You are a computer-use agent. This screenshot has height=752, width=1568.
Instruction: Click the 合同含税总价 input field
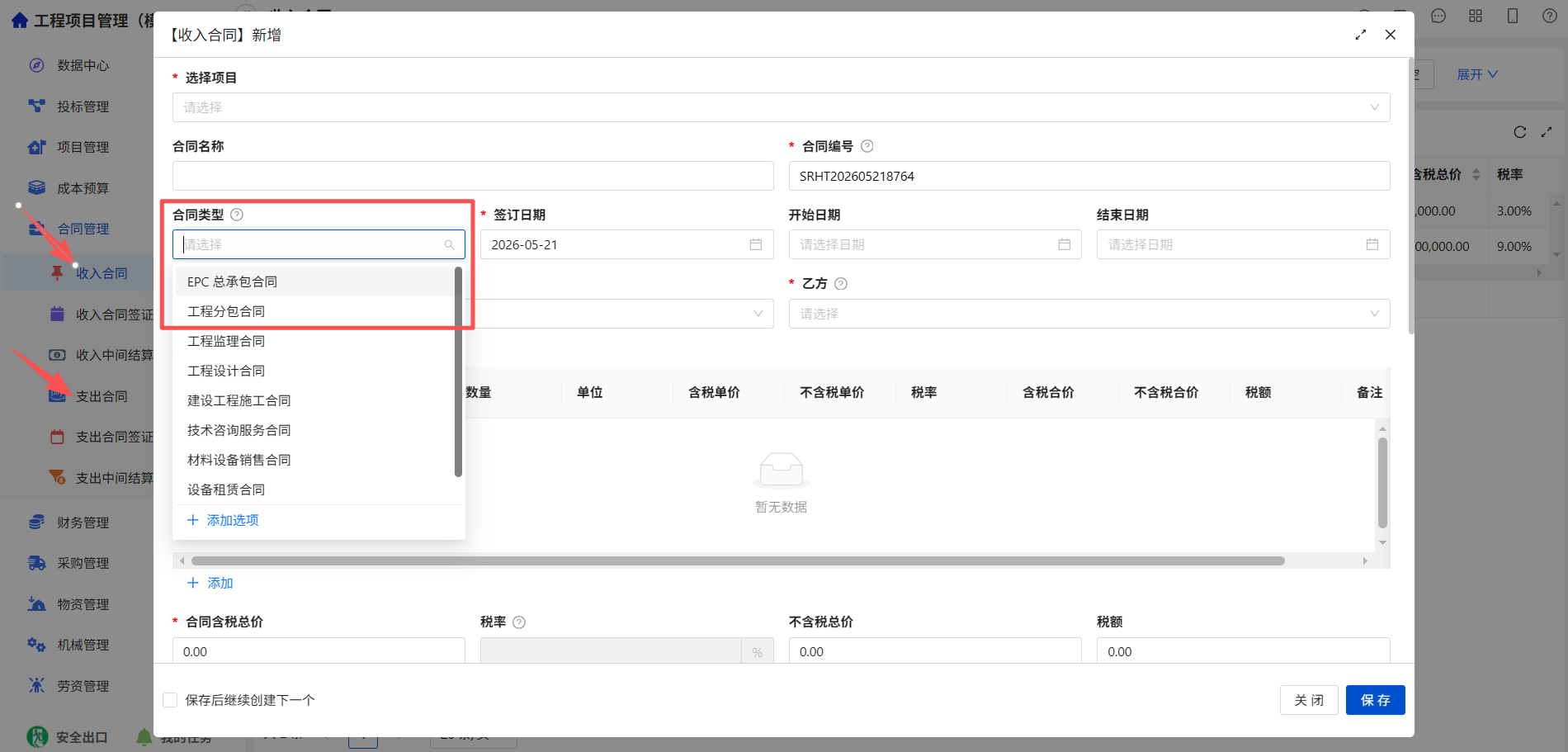coord(319,650)
